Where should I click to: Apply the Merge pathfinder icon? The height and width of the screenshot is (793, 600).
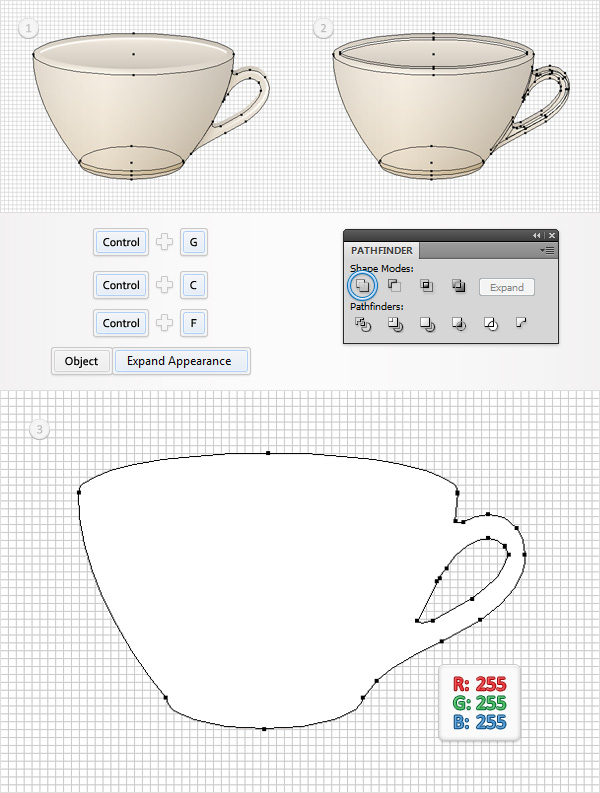click(427, 324)
